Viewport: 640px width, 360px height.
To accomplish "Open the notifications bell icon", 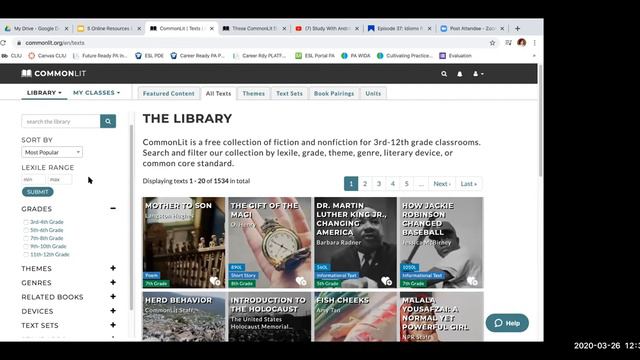I will click(460, 74).
